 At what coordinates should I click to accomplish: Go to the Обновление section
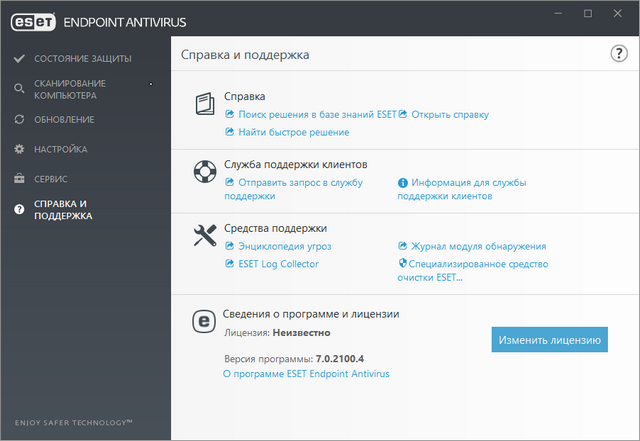click(x=64, y=120)
